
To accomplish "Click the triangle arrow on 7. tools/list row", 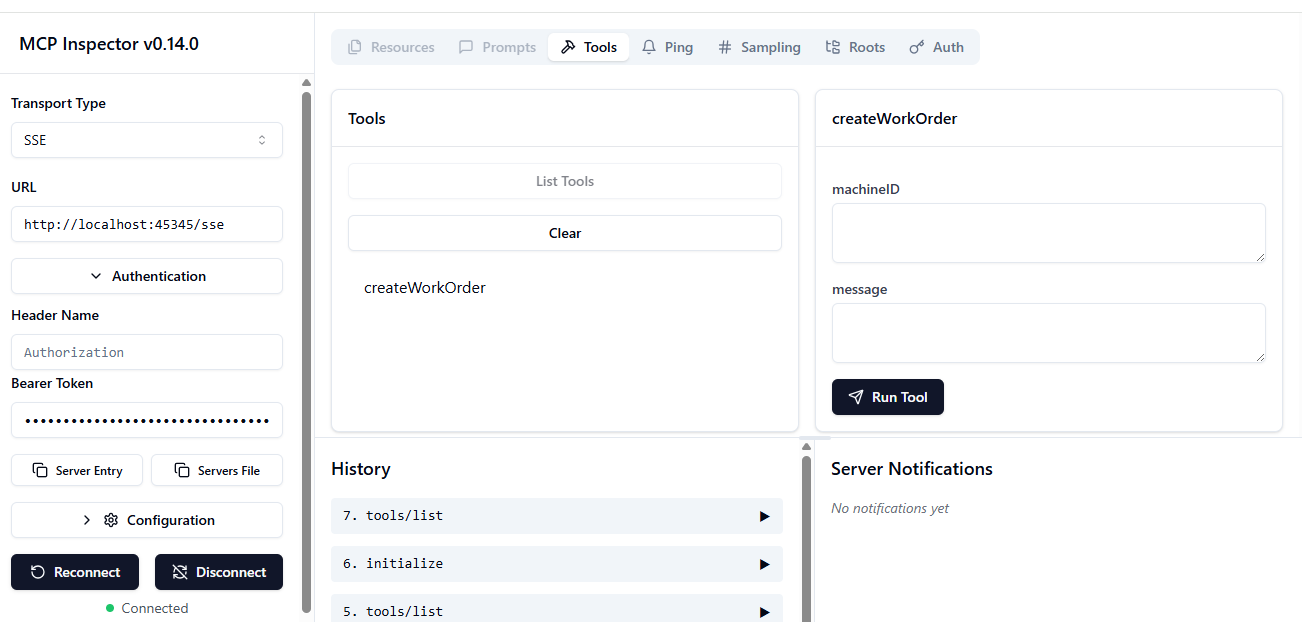I will point(764,516).
